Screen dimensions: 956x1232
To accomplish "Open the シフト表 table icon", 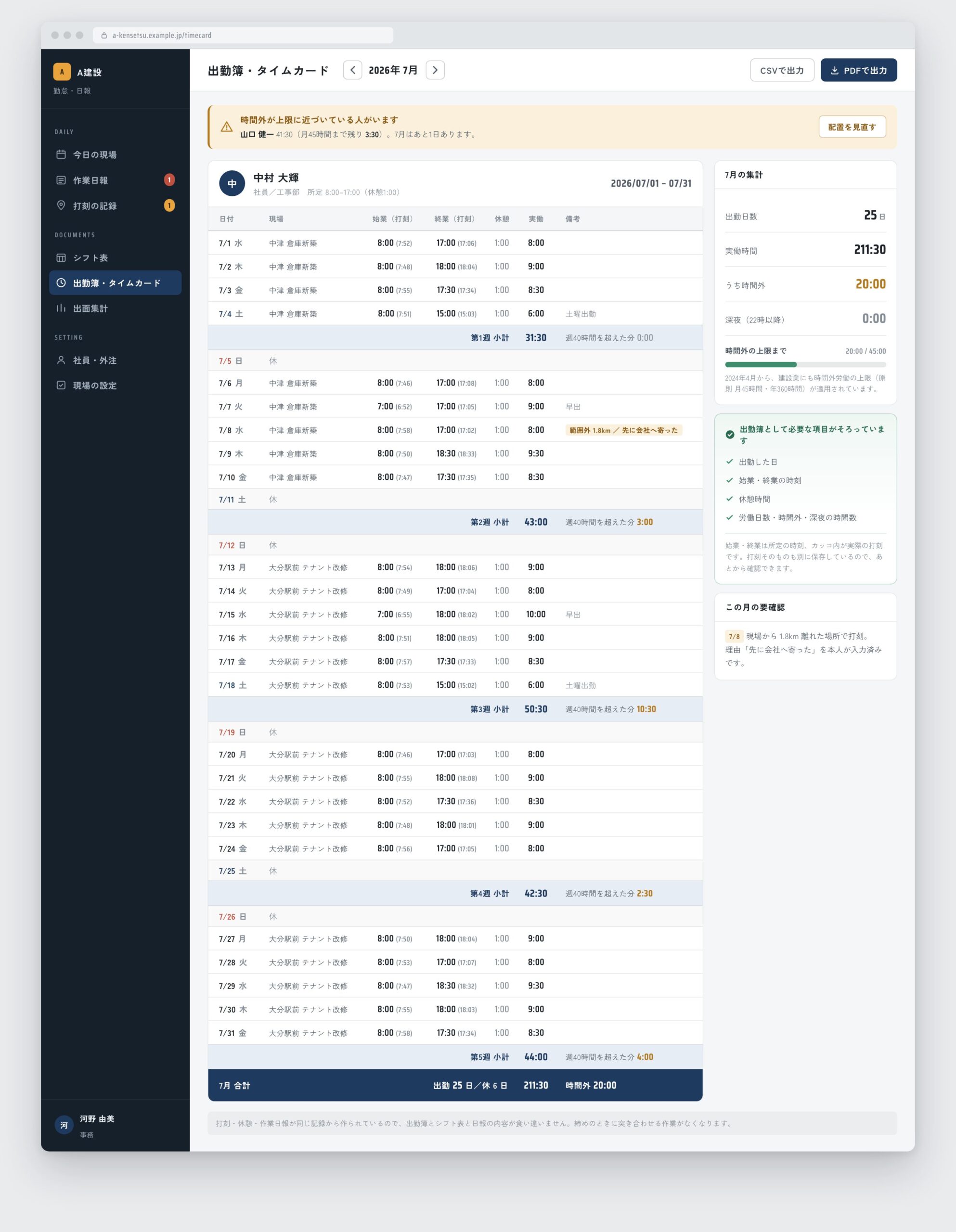I will pyautogui.click(x=61, y=257).
